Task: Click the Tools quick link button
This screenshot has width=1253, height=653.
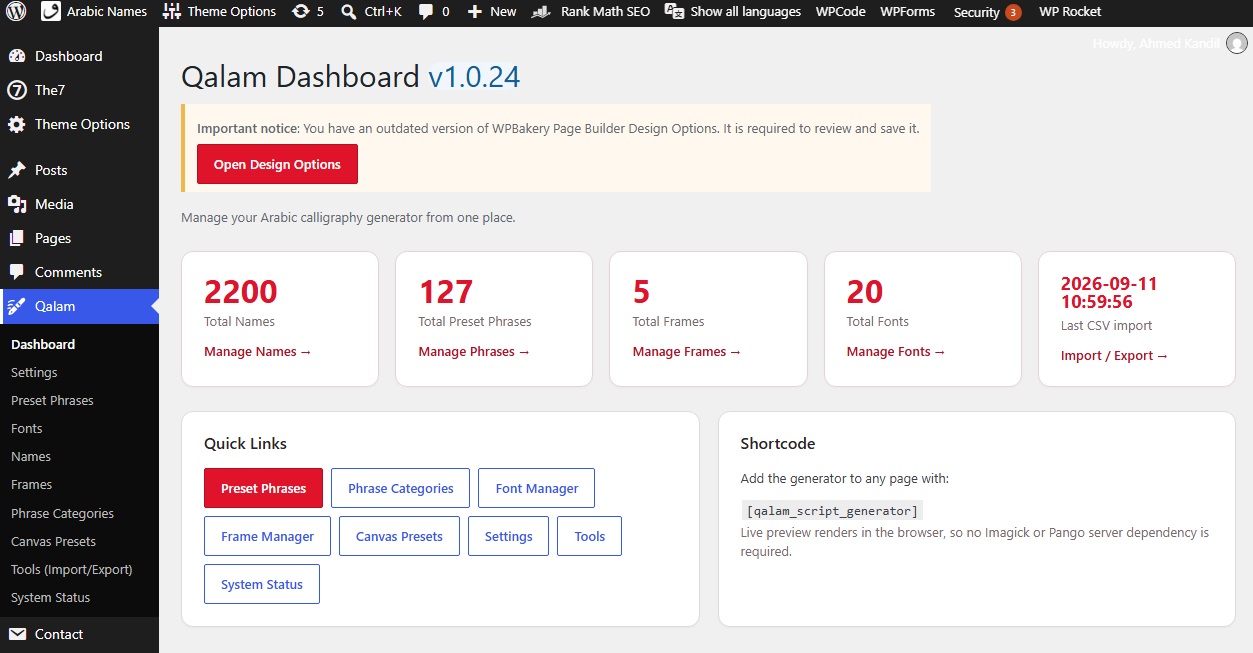Action: pos(589,536)
